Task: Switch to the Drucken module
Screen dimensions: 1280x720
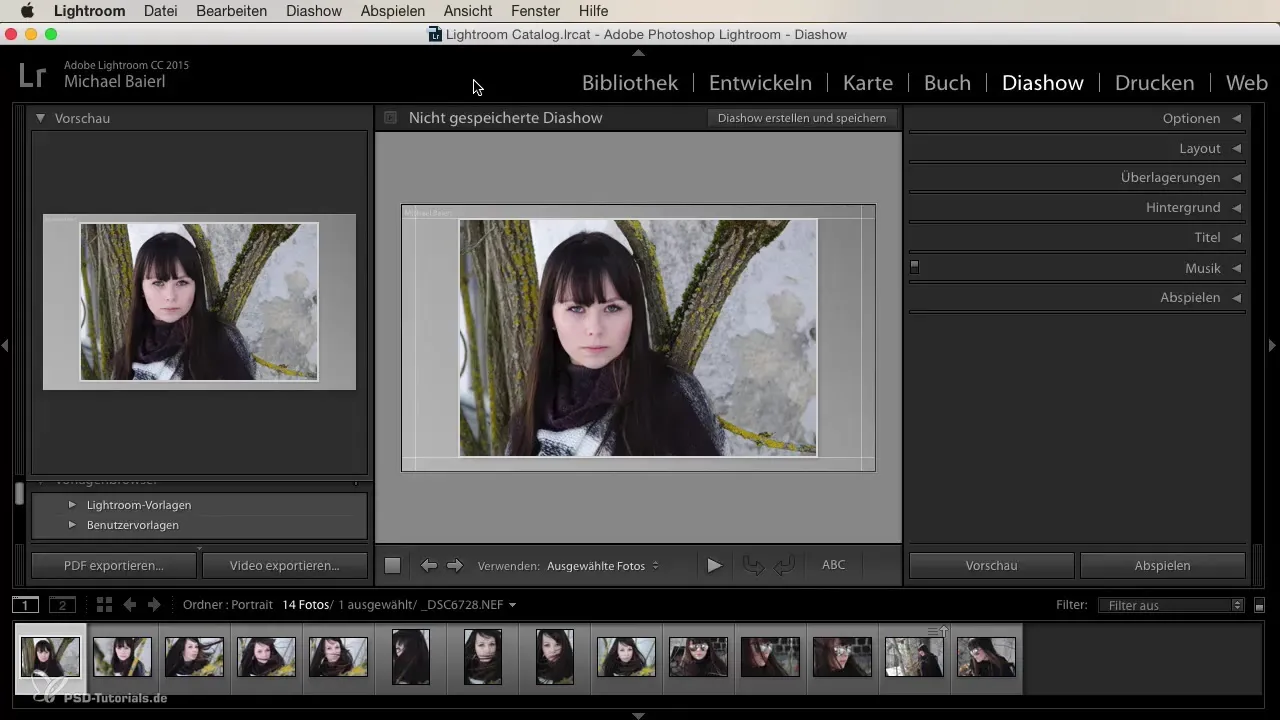Action: (x=1155, y=83)
